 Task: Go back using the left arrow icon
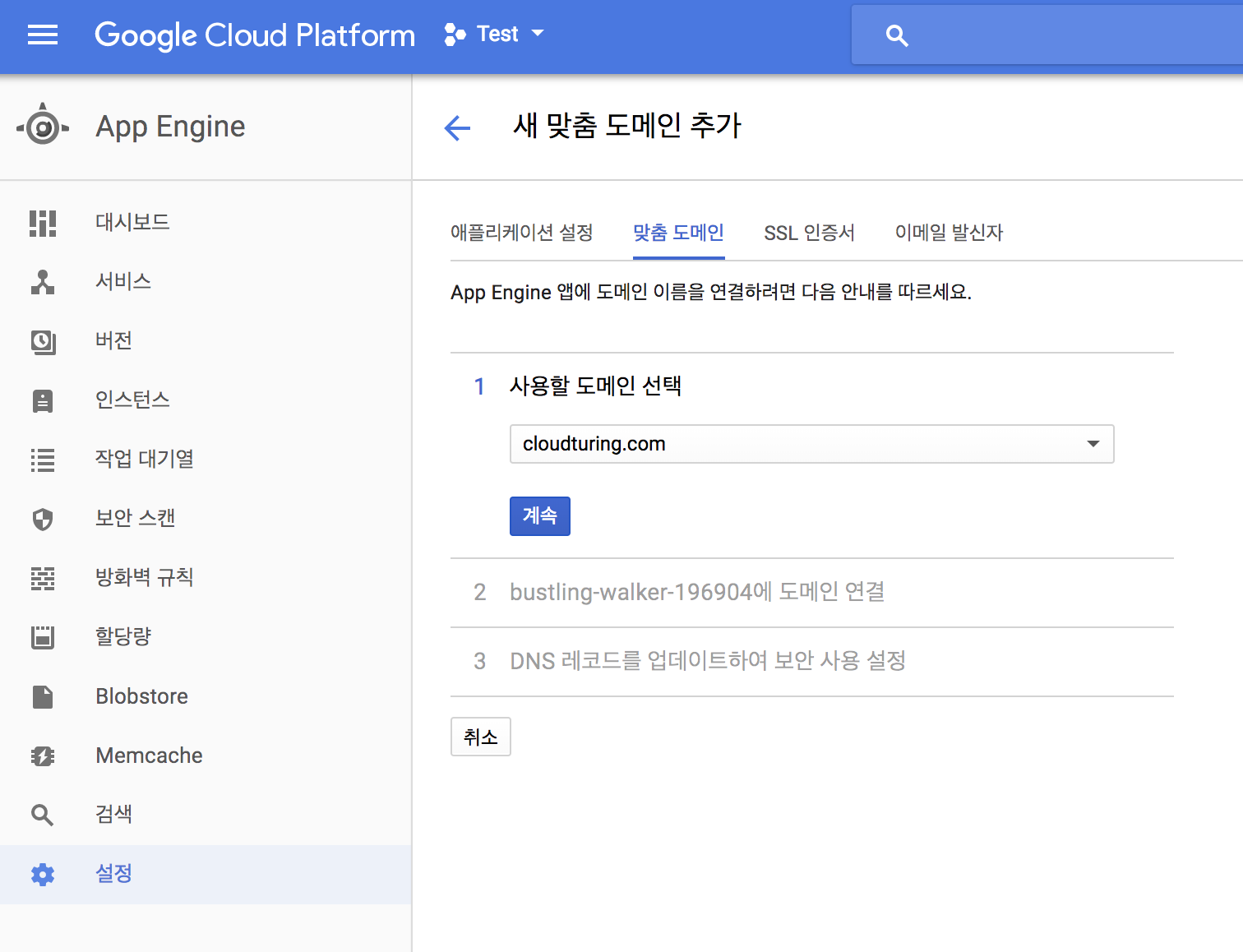click(457, 127)
